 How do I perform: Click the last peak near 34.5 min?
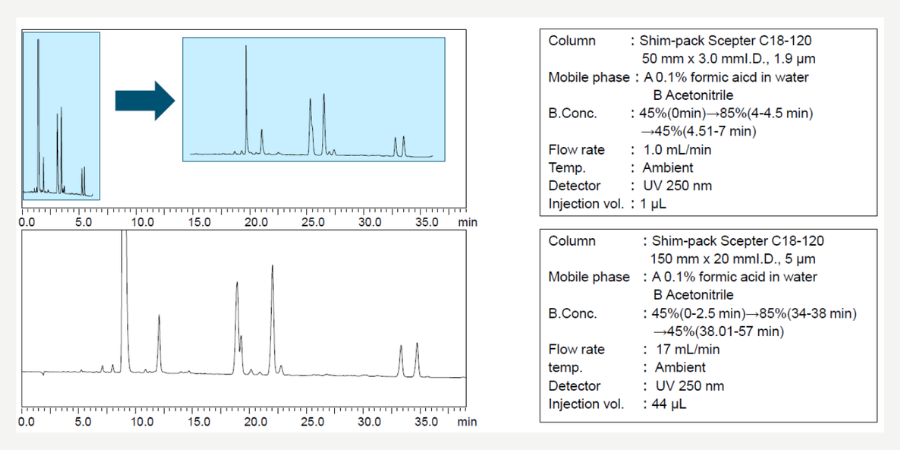(x=417, y=359)
